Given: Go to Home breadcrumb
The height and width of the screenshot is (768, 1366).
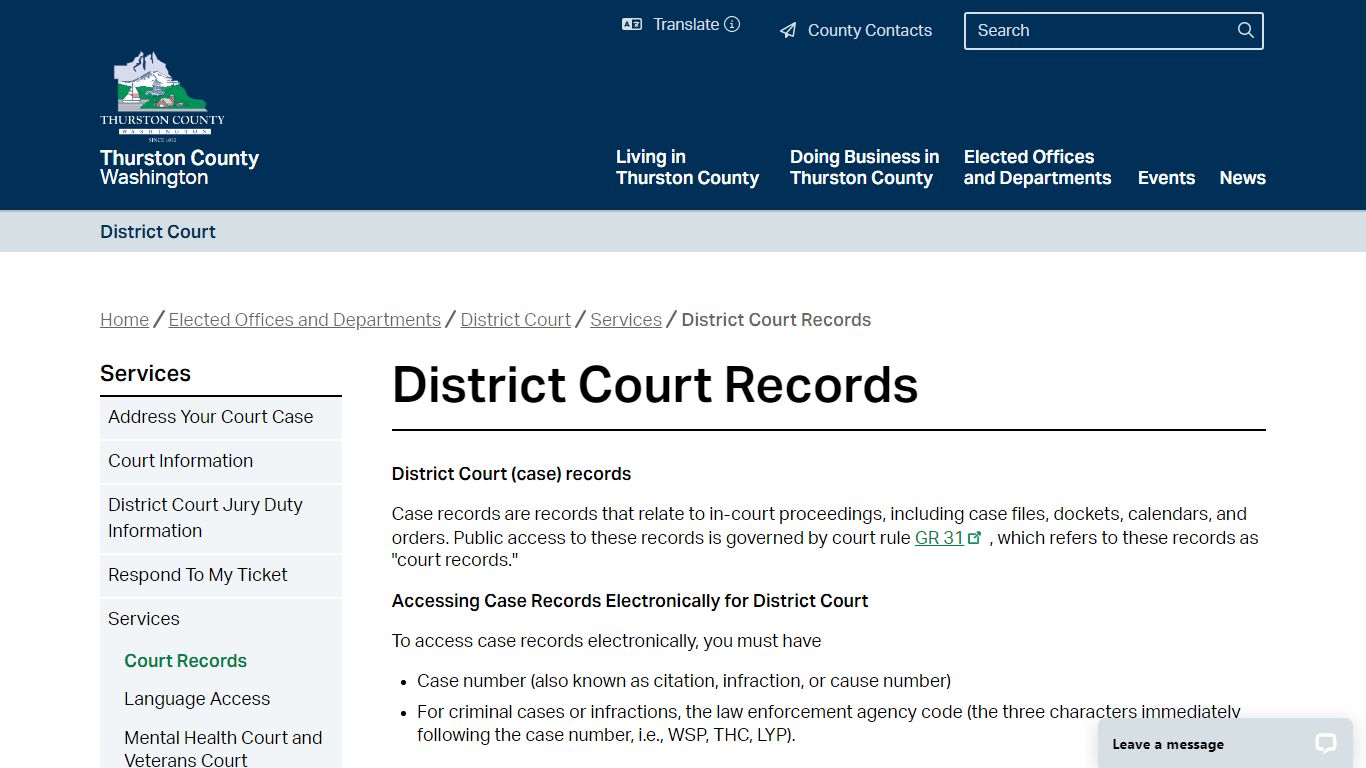Looking at the screenshot, I should pos(124,320).
